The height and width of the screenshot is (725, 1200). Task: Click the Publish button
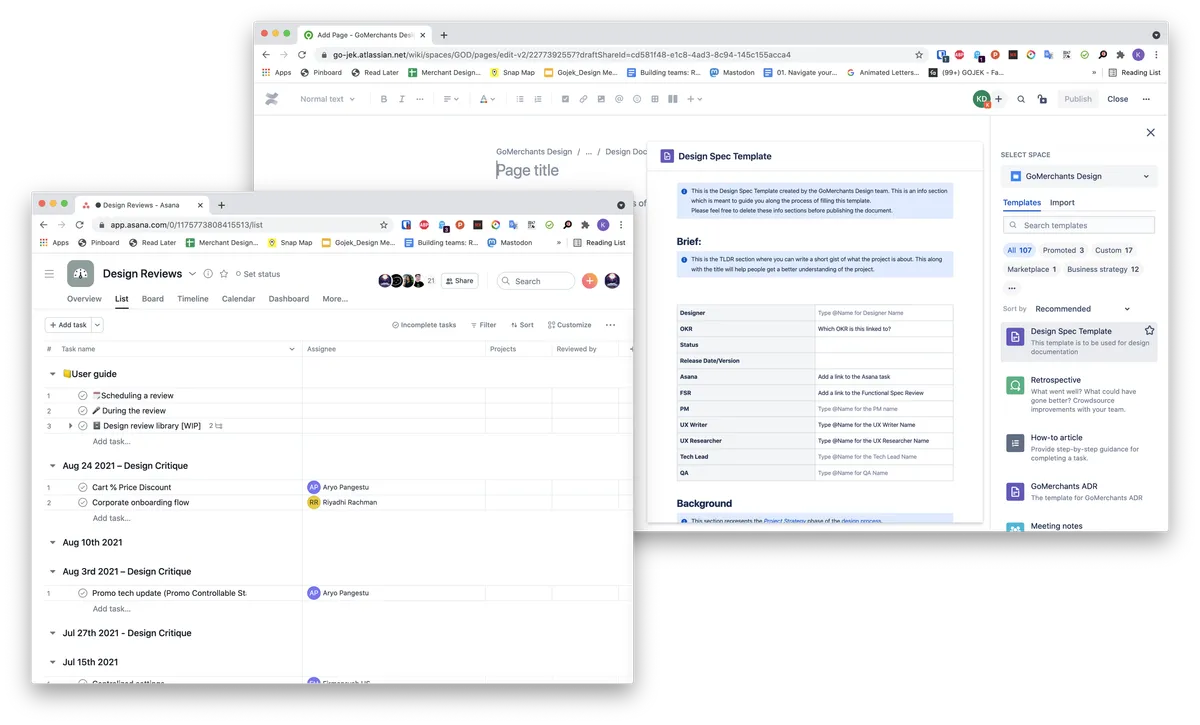pyautogui.click(x=1077, y=99)
